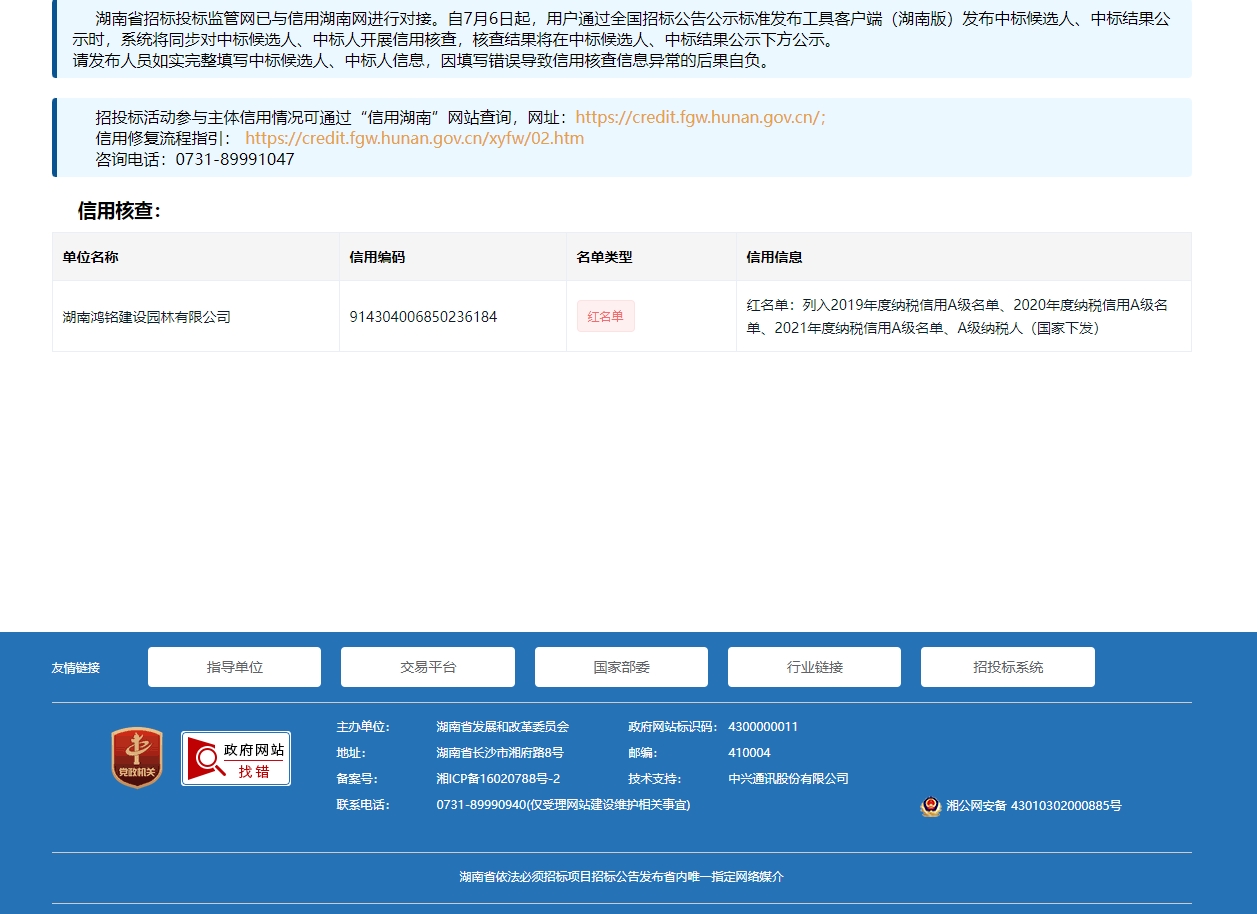Click the 红名单 badge in table
Viewport: 1257px width, 914px height.
605,316
